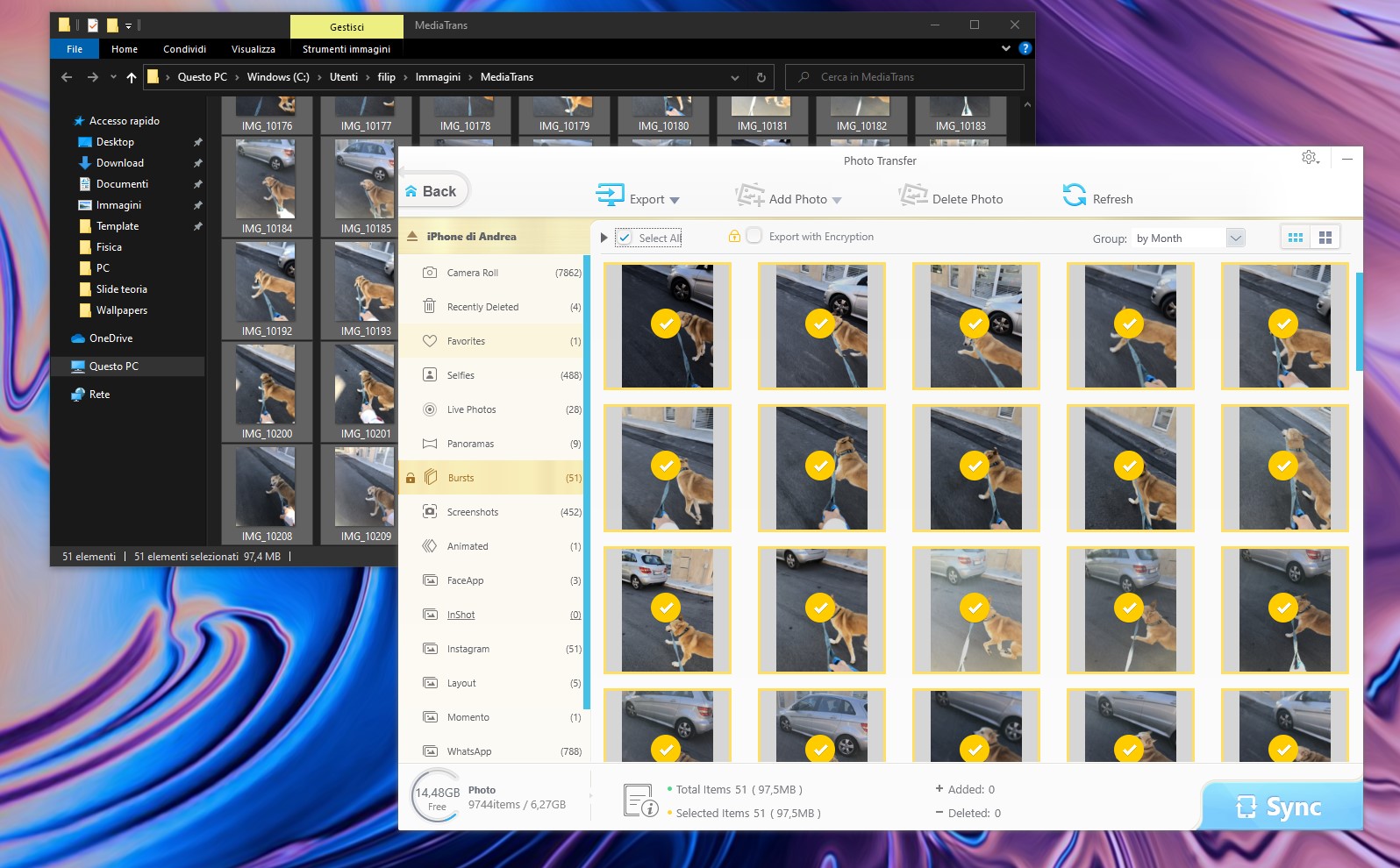Click the Export icon in Photo Transfer toolbar
This screenshot has height=868, width=1400.
point(610,195)
